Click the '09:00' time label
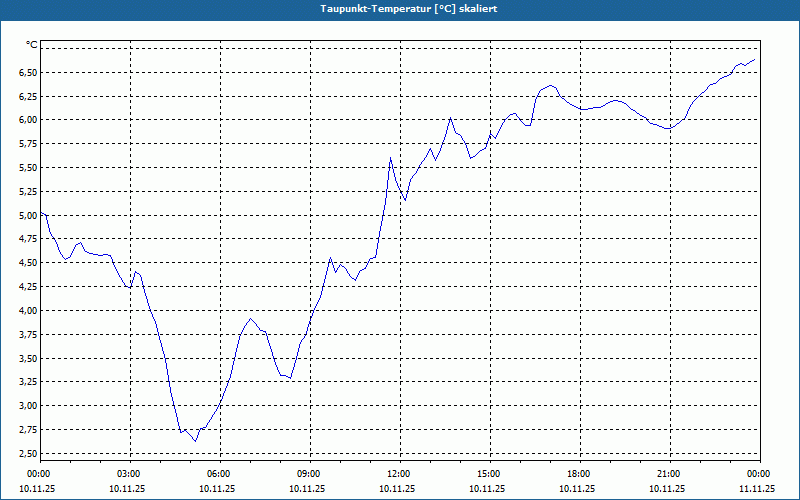 click(310, 474)
